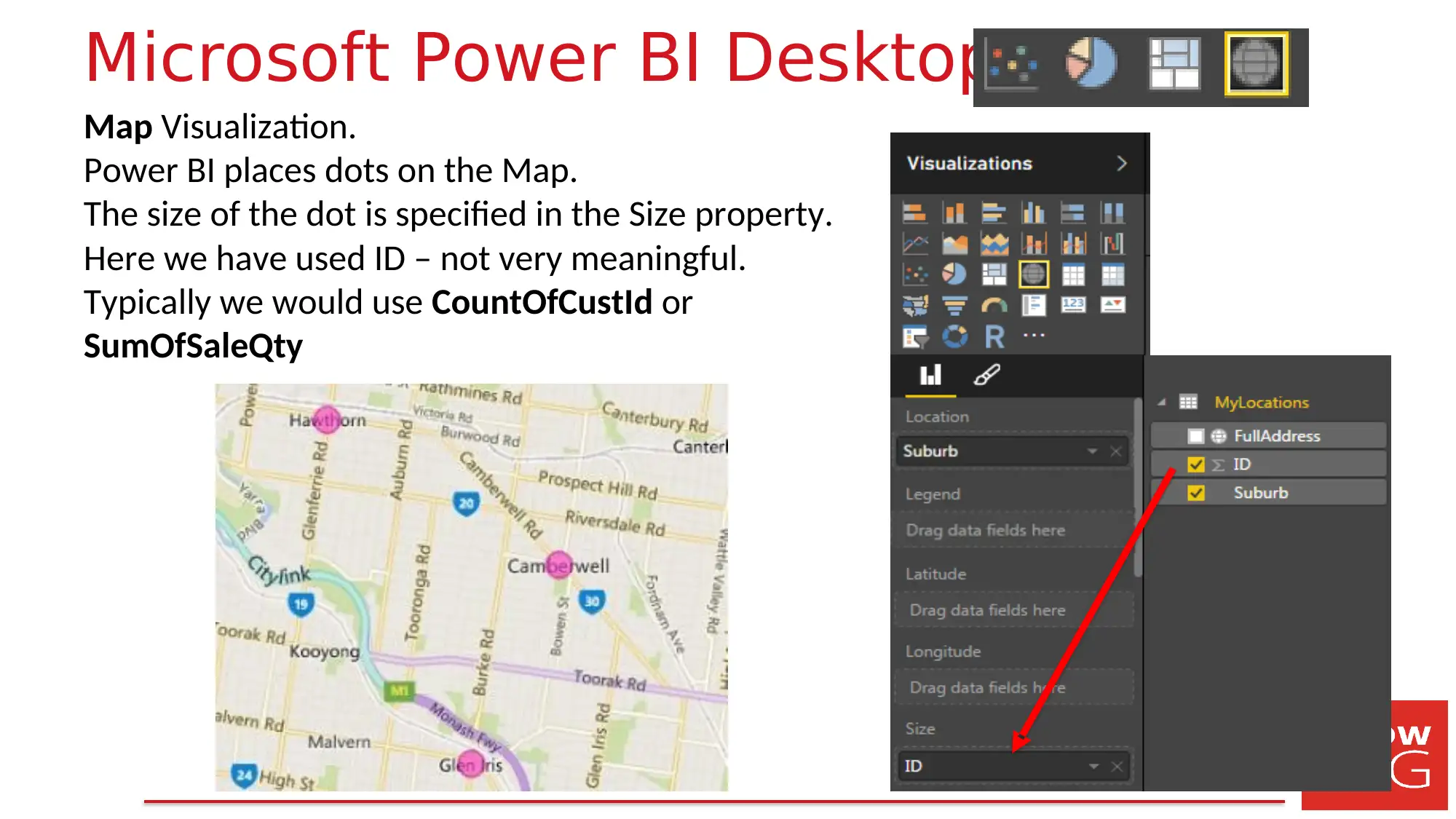Open the ID Size field dropdown arrow
The height and width of the screenshot is (819, 1456).
1093,766
